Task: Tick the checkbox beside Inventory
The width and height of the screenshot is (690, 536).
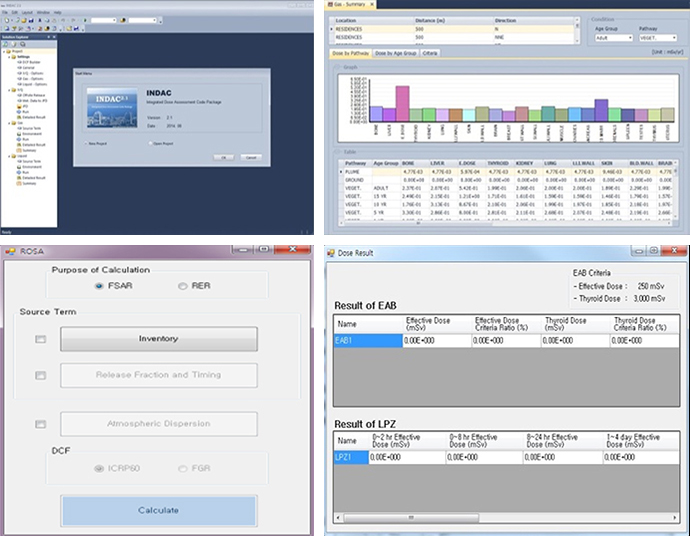Action: click(41, 340)
